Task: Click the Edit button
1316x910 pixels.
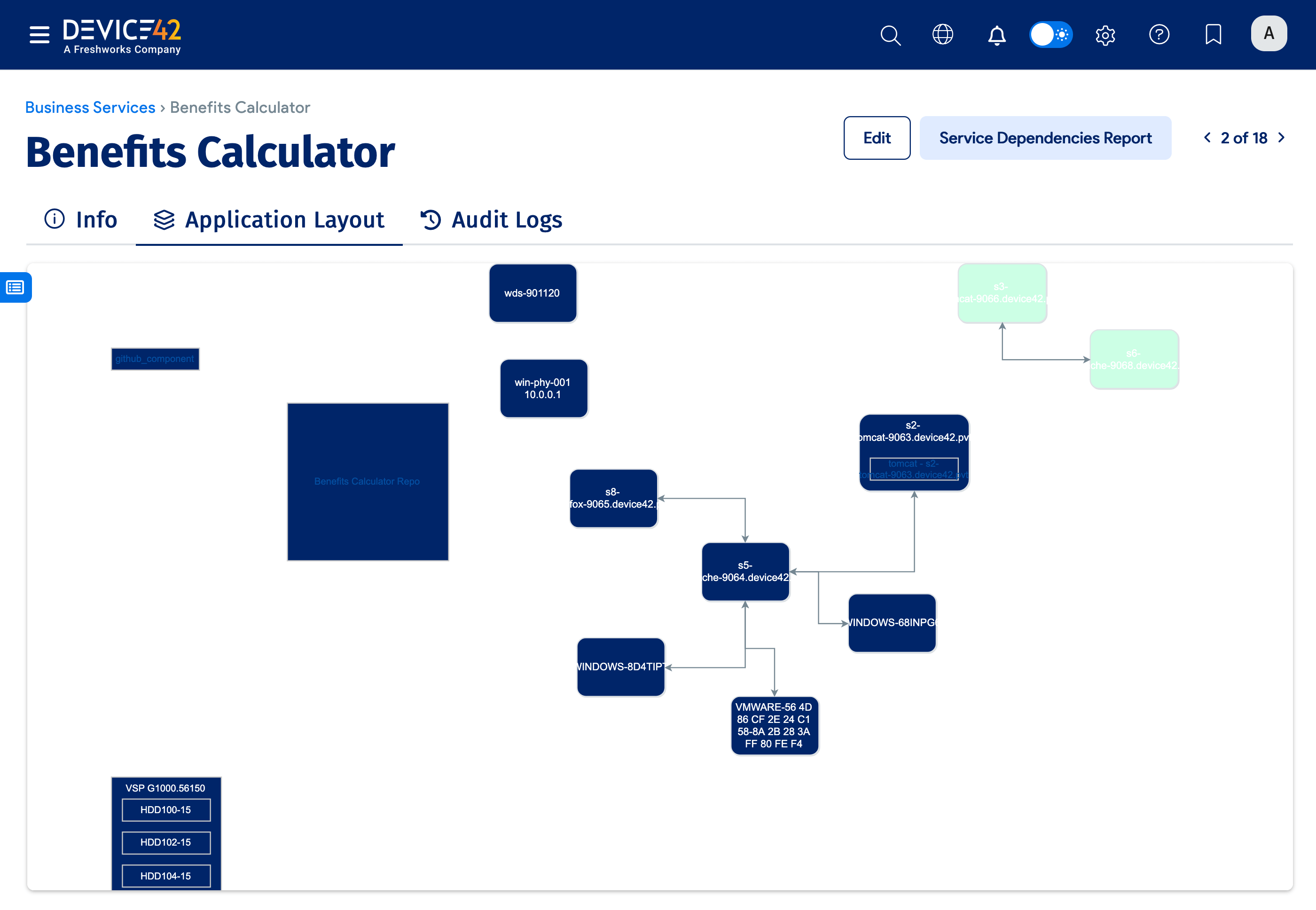Action: tap(877, 138)
